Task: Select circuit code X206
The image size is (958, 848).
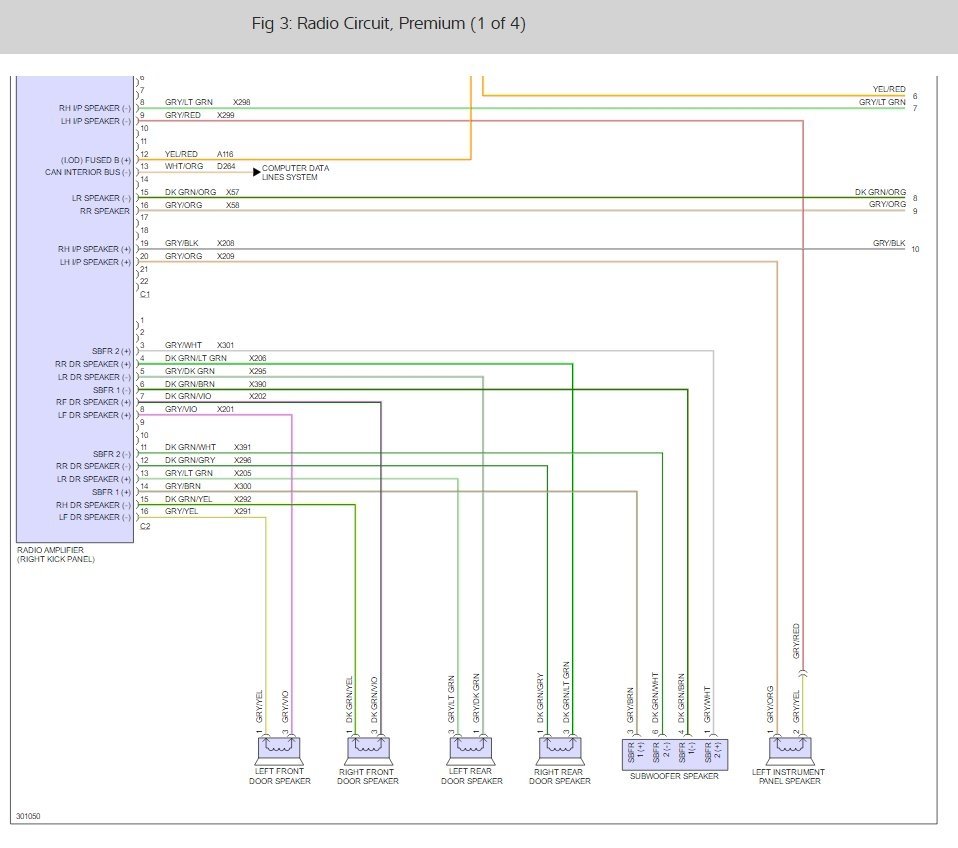Action: [257, 358]
